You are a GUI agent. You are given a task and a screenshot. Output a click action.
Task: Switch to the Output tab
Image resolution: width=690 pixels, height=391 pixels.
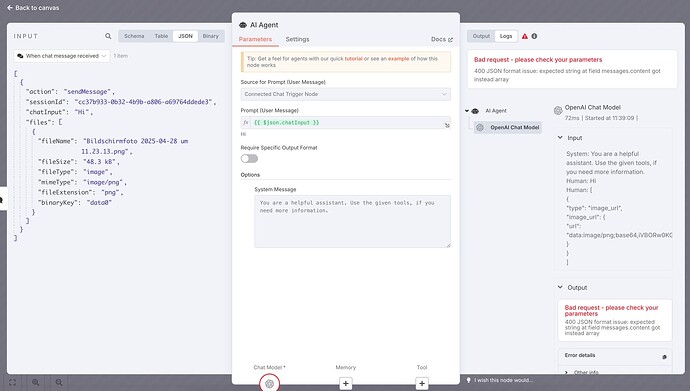point(481,36)
